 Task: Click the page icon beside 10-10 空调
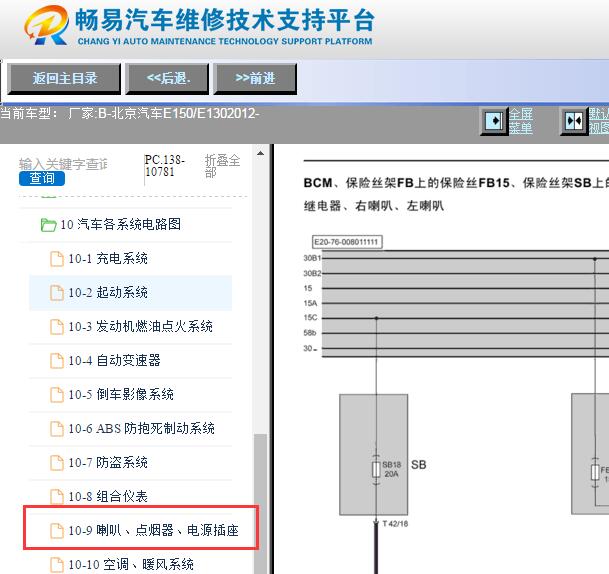57,565
